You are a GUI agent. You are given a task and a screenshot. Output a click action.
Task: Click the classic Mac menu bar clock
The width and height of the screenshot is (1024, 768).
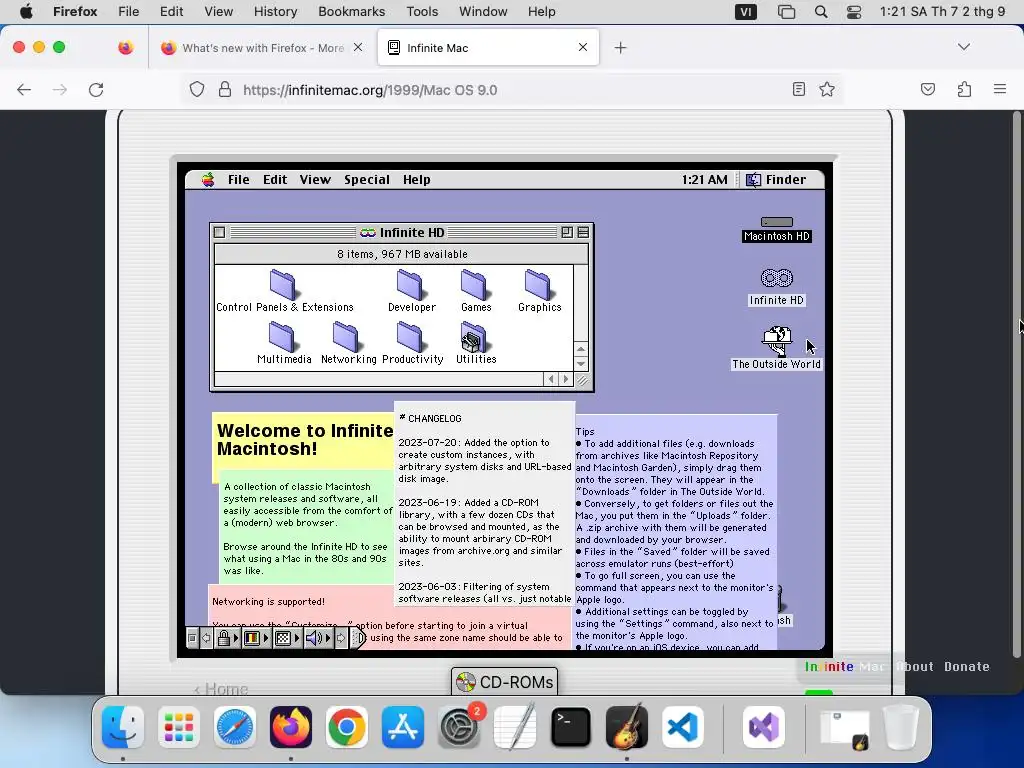pos(704,180)
